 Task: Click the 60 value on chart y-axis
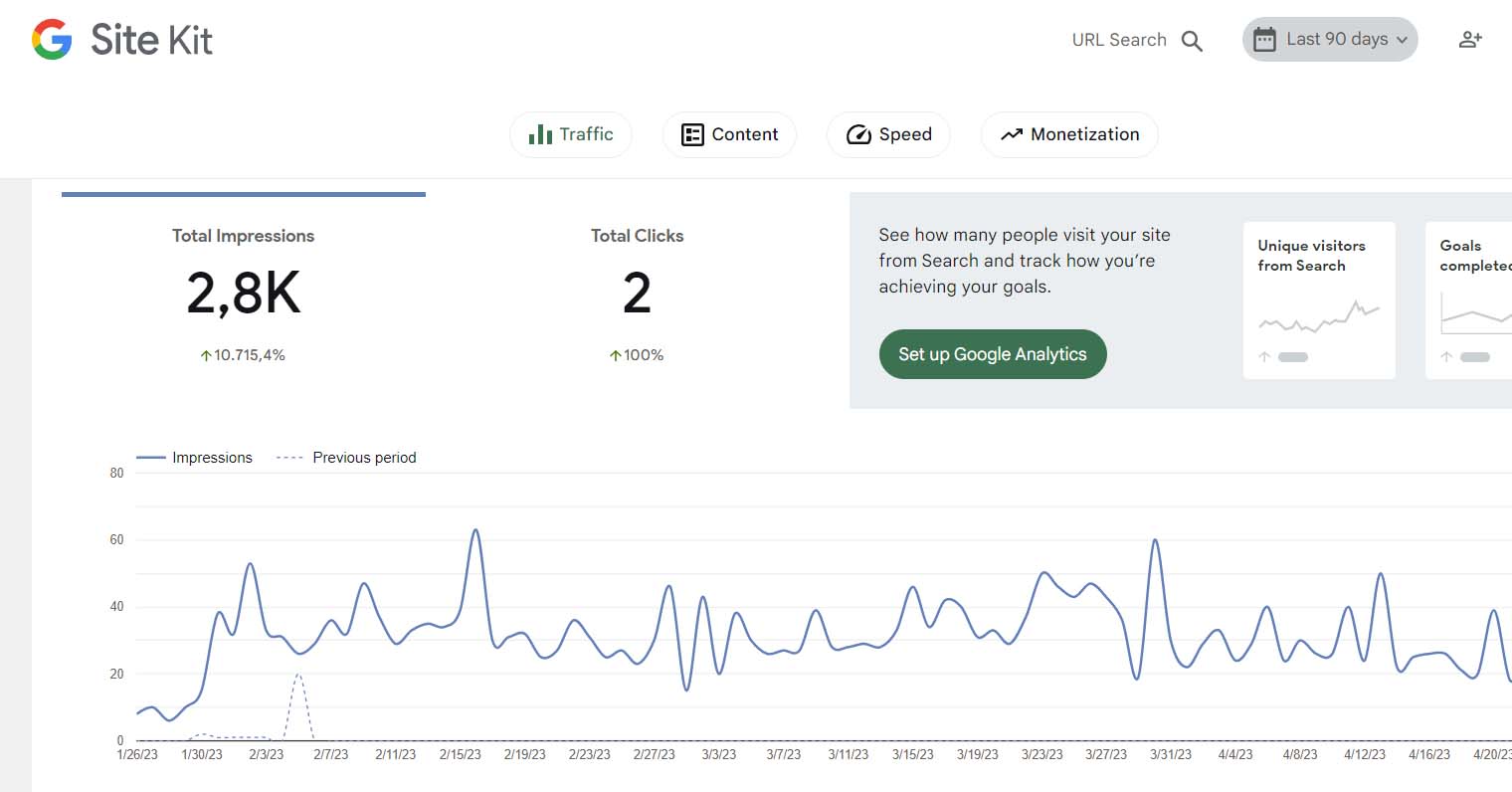pyautogui.click(x=117, y=539)
